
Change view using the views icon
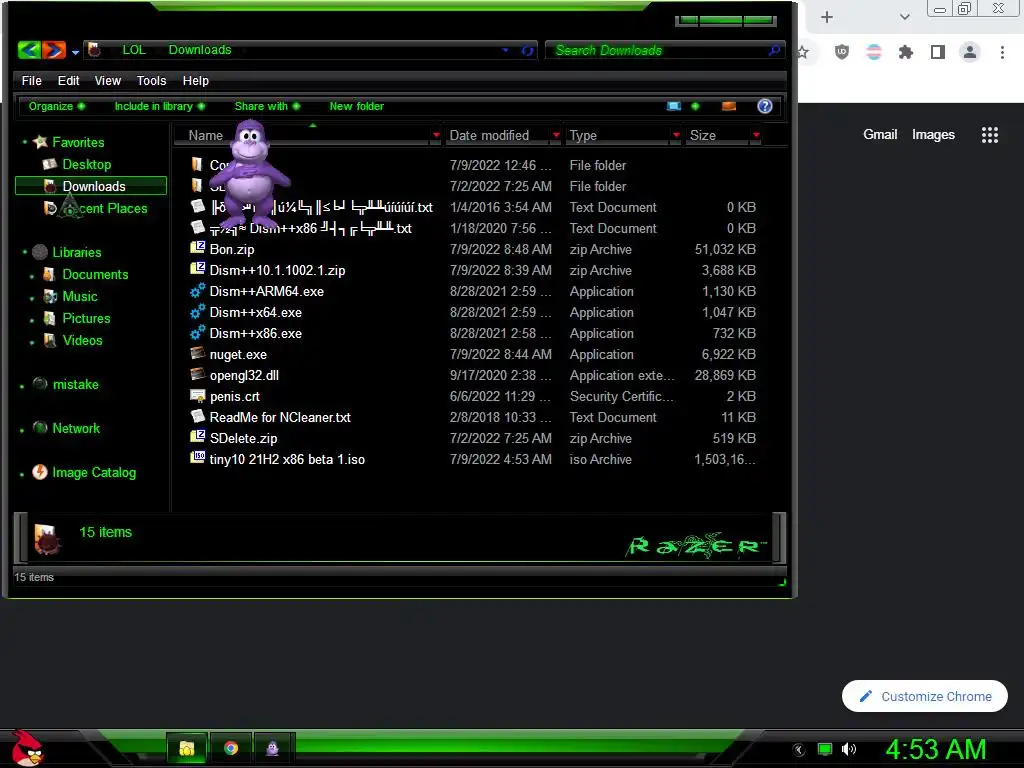[x=674, y=106]
